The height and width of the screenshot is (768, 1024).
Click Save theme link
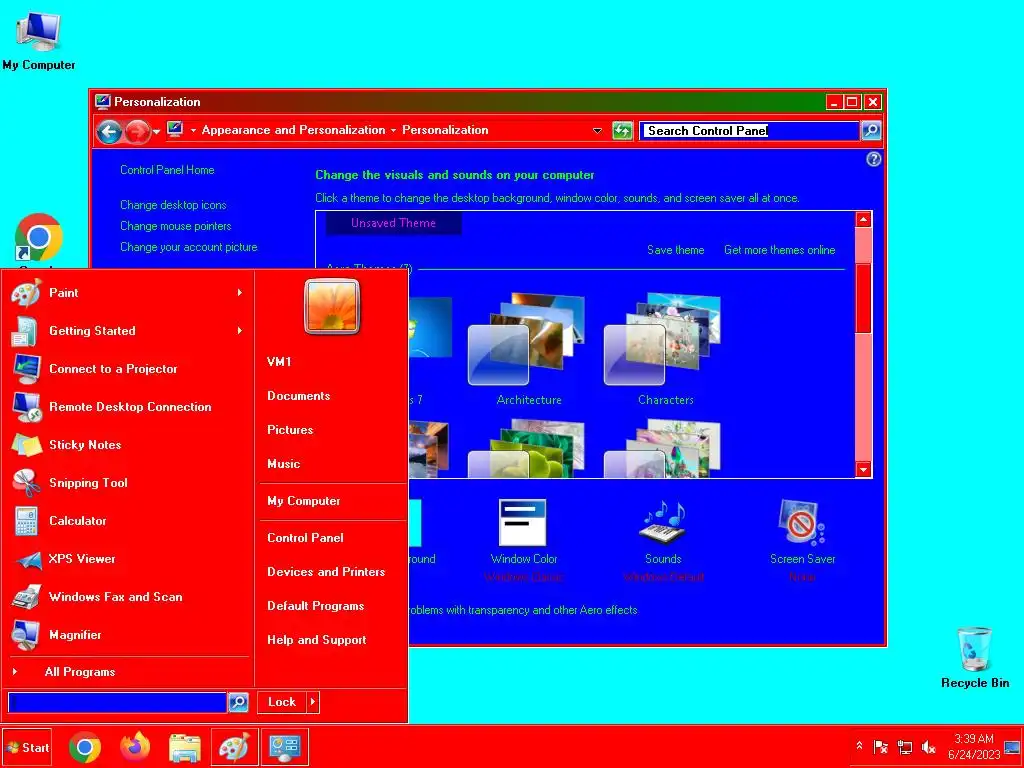[x=675, y=250]
